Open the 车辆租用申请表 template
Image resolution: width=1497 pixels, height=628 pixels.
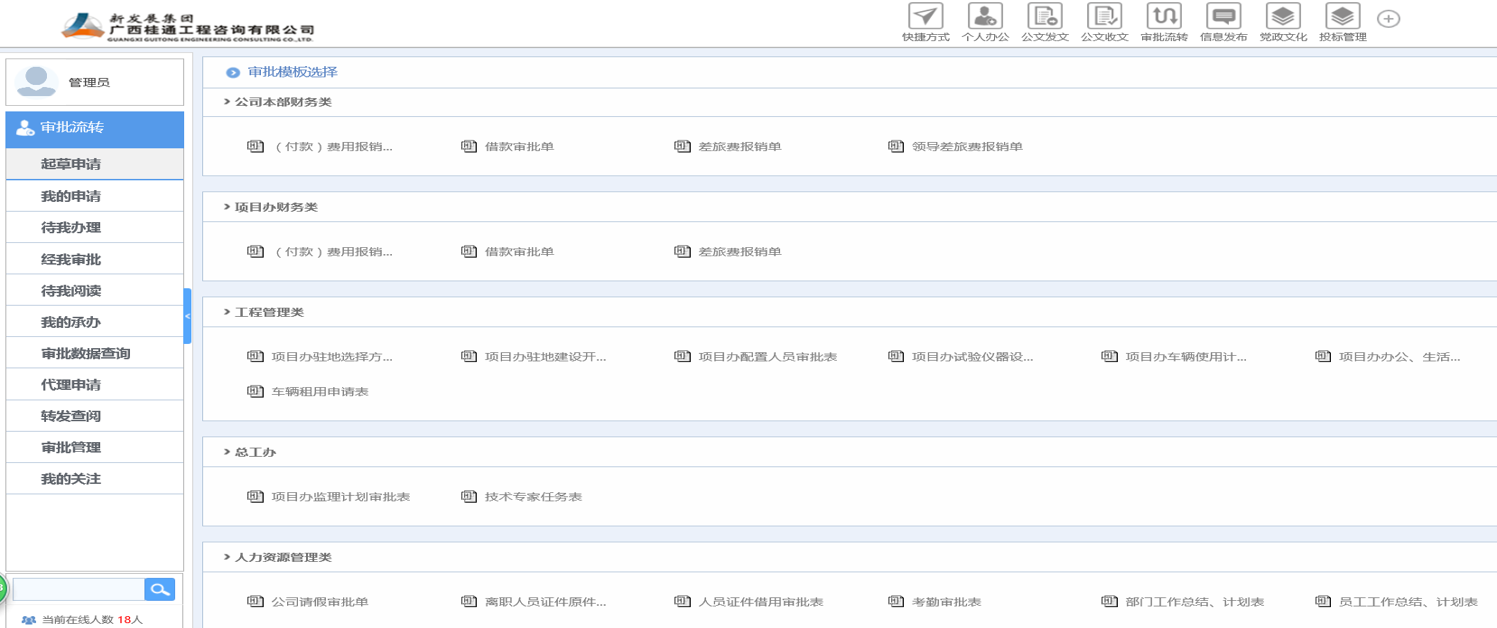319,392
